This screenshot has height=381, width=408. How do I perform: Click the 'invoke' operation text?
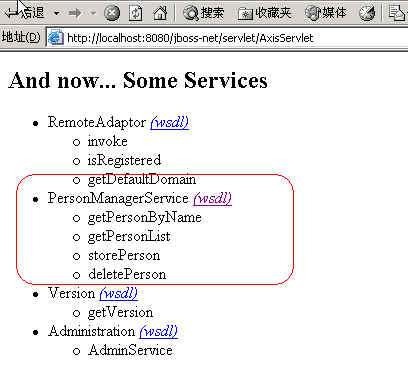point(107,141)
